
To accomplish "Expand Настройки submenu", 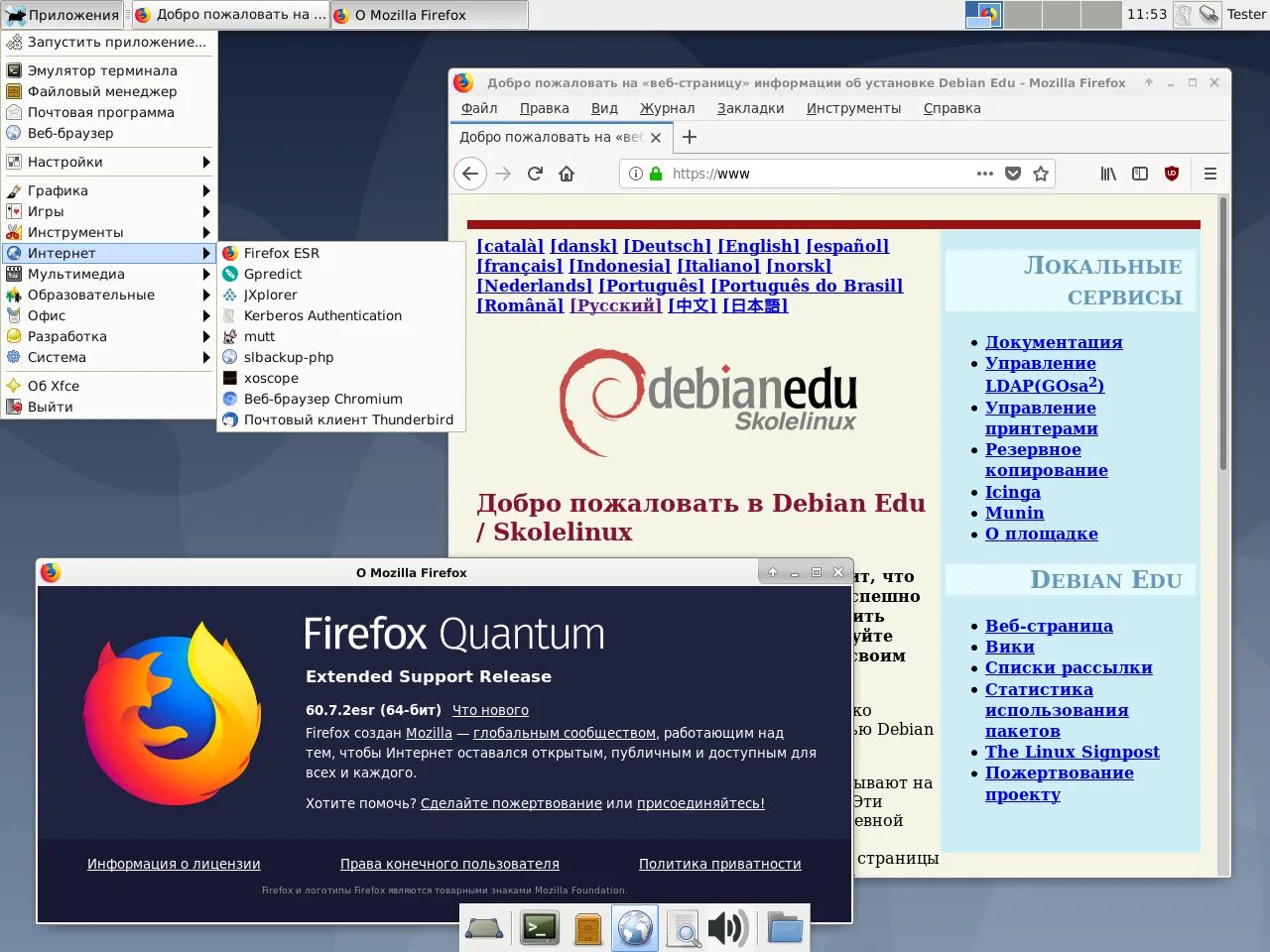I will (x=109, y=162).
